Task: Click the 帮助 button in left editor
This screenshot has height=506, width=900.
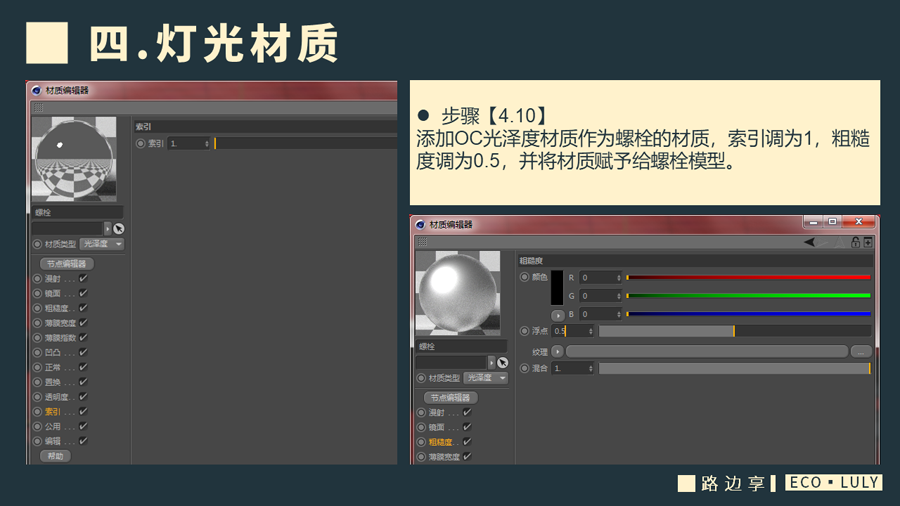Action: pyautogui.click(x=56, y=456)
